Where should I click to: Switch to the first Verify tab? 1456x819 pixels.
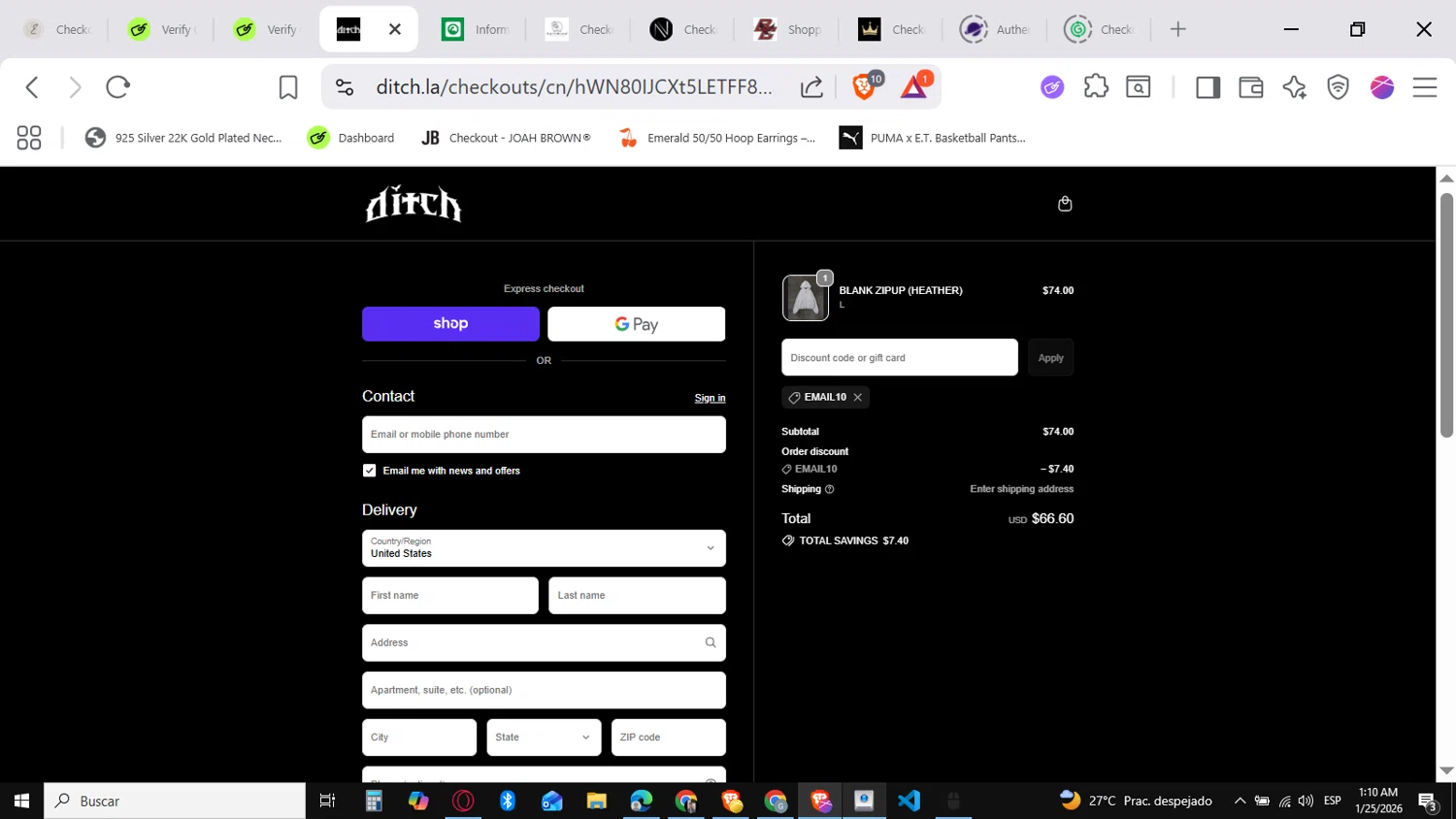162,29
